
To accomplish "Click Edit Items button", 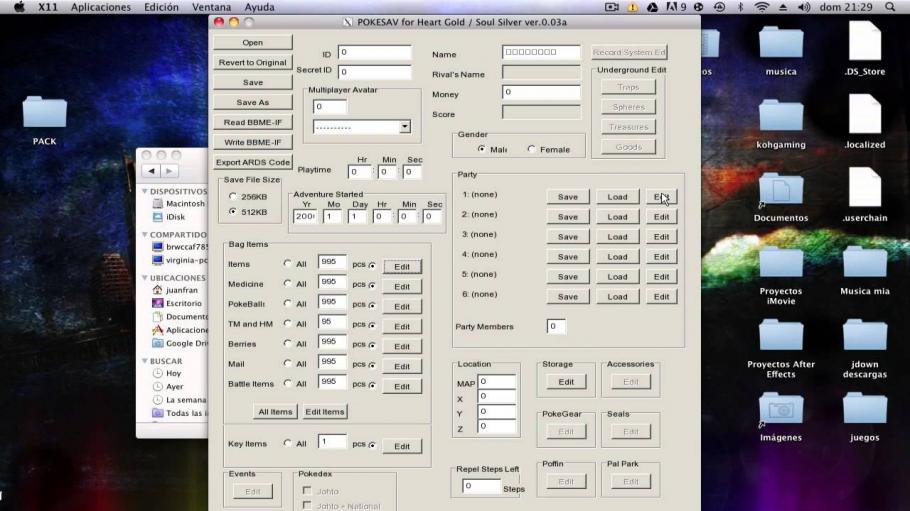I will (x=325, y=412).
